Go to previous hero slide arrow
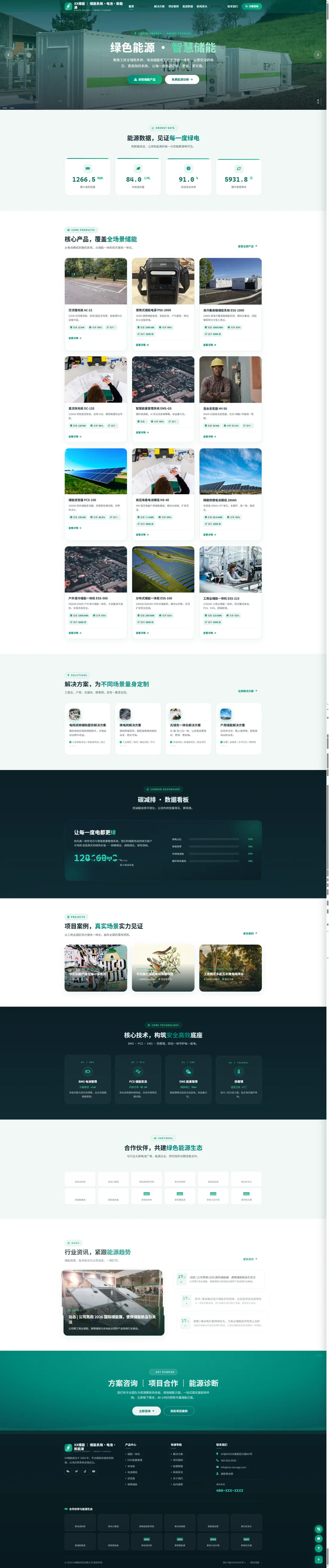 pyautogui.click(x=8, y=55)
